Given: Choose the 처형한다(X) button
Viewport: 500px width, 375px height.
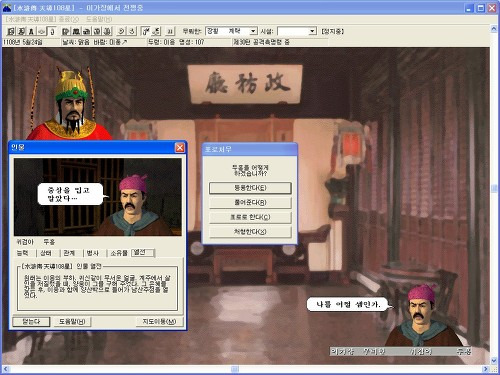Looking at the screenshot, I should click(250, 232).
